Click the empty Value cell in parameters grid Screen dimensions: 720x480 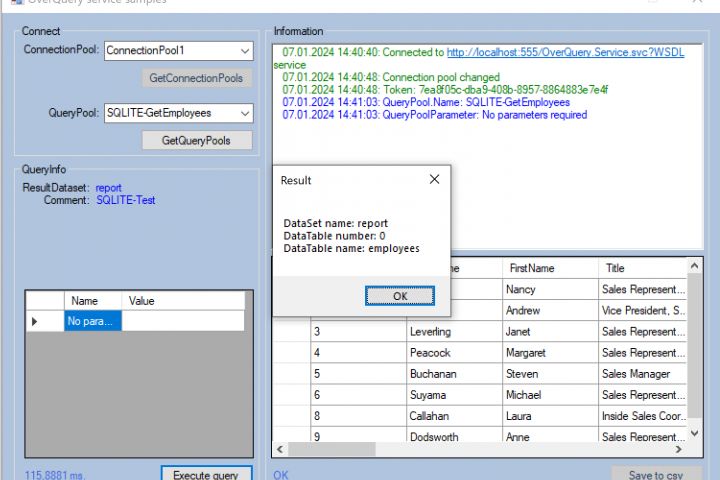tap(182, 321)
